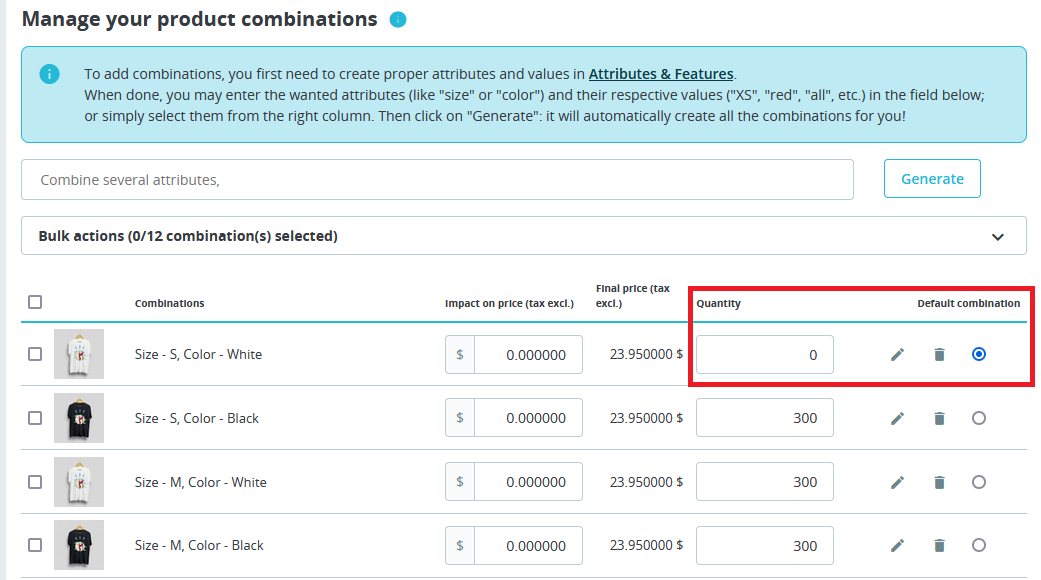This screenshot has height=580, width=1041.
Task: Set Size S, Color Black as default combination
Action: pos(979,418)
